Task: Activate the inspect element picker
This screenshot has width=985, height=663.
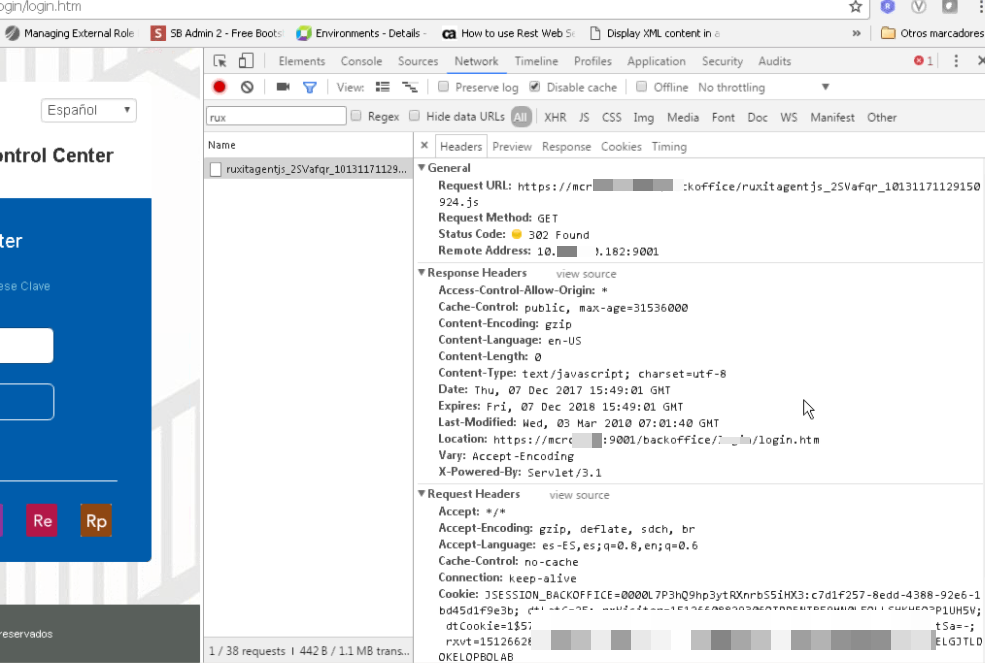Action: point(220,61)
